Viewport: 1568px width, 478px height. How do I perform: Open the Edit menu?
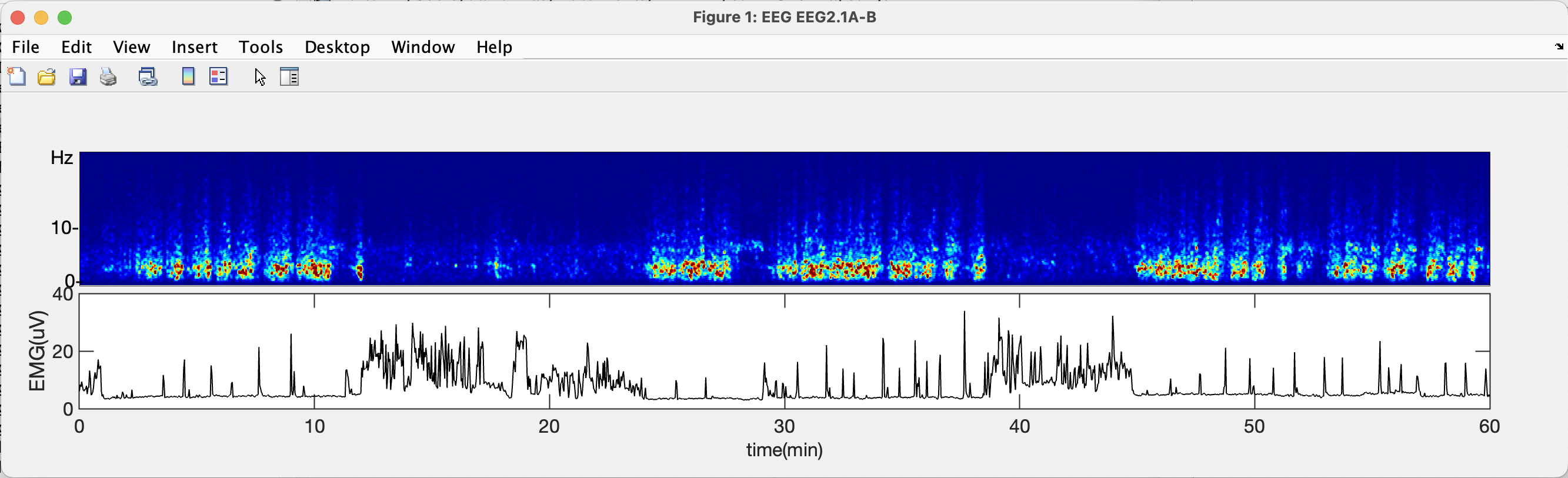76,47
